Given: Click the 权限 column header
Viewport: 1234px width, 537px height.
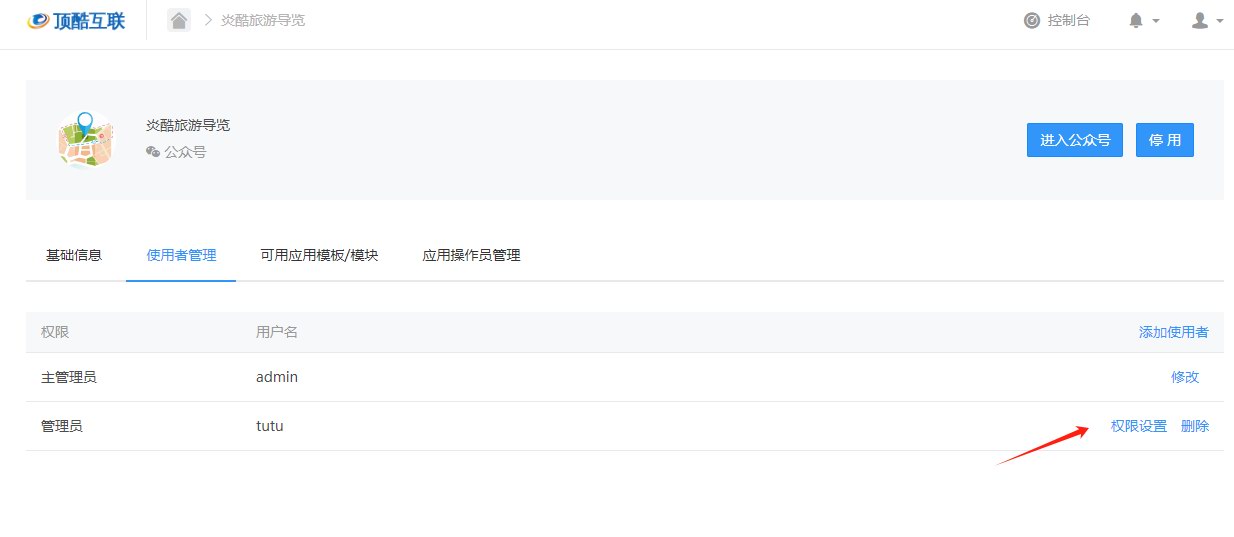Looking at the screenshot, I should [x=55, y=332].
